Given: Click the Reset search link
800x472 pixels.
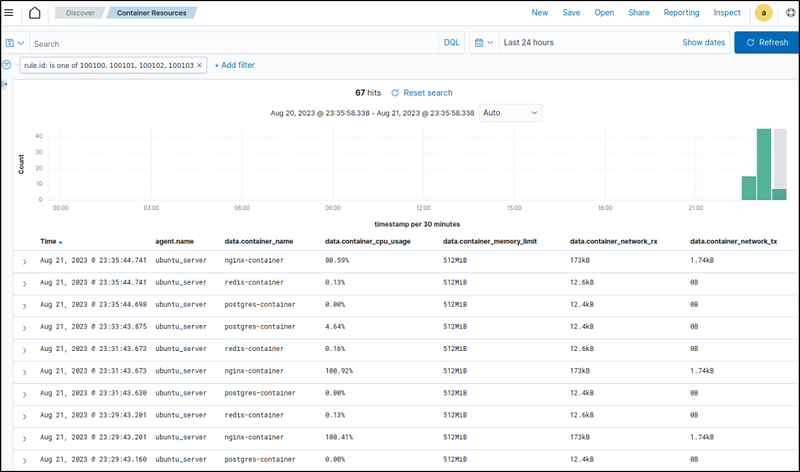Looking at the screenshot, I should [x=421, y=92].
